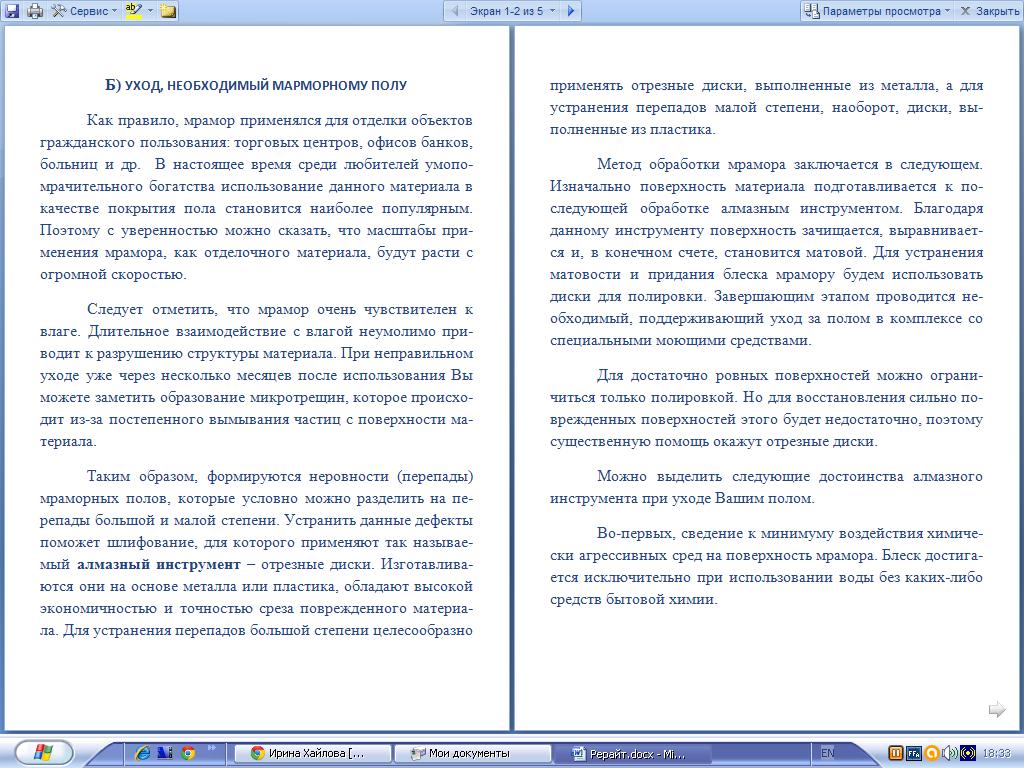Switch to Мои документы taskbar window
The height and width of the screenshot is (768, 1024).
pyautogui.click(x=473, y=754)
